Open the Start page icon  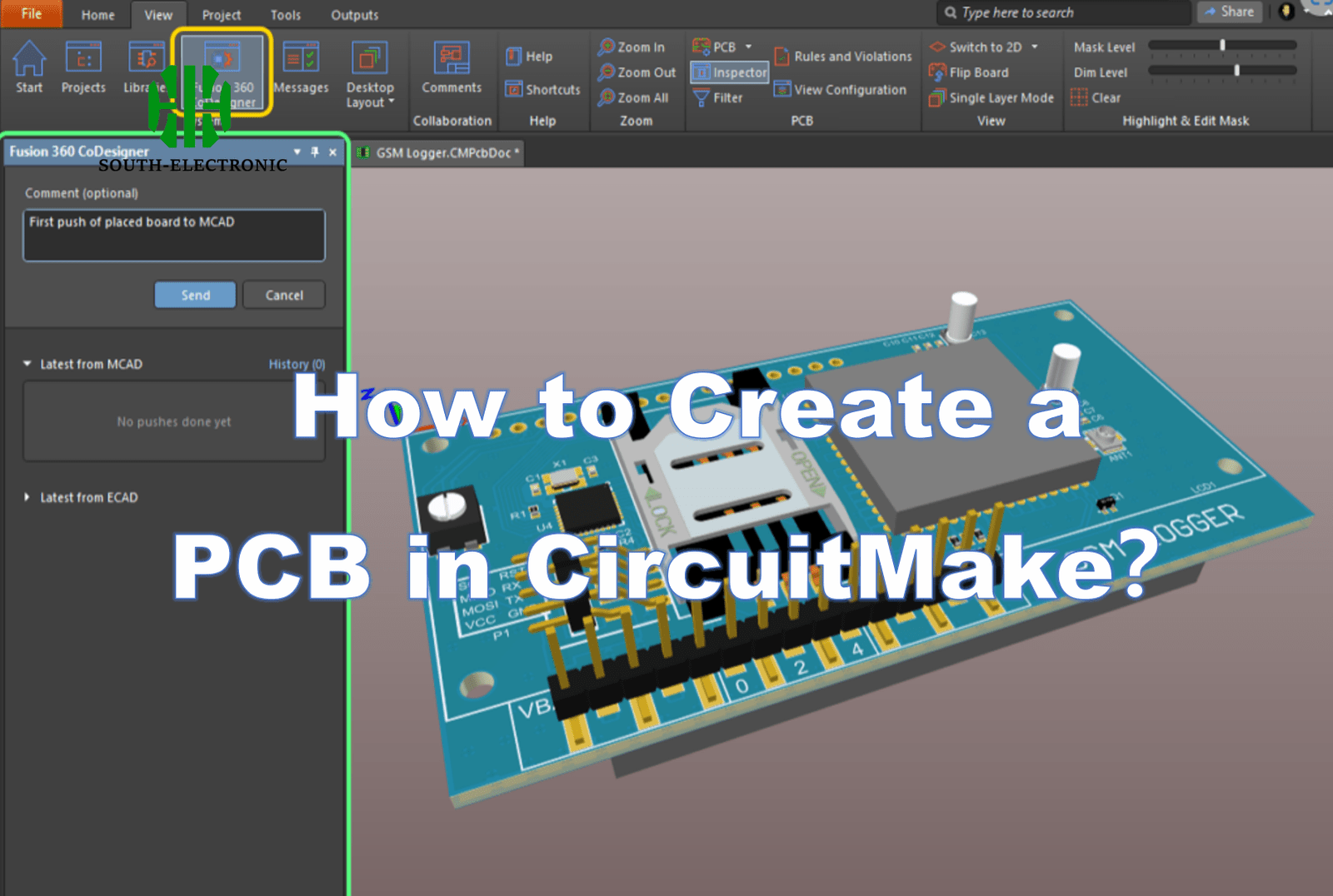click(29, 67)
